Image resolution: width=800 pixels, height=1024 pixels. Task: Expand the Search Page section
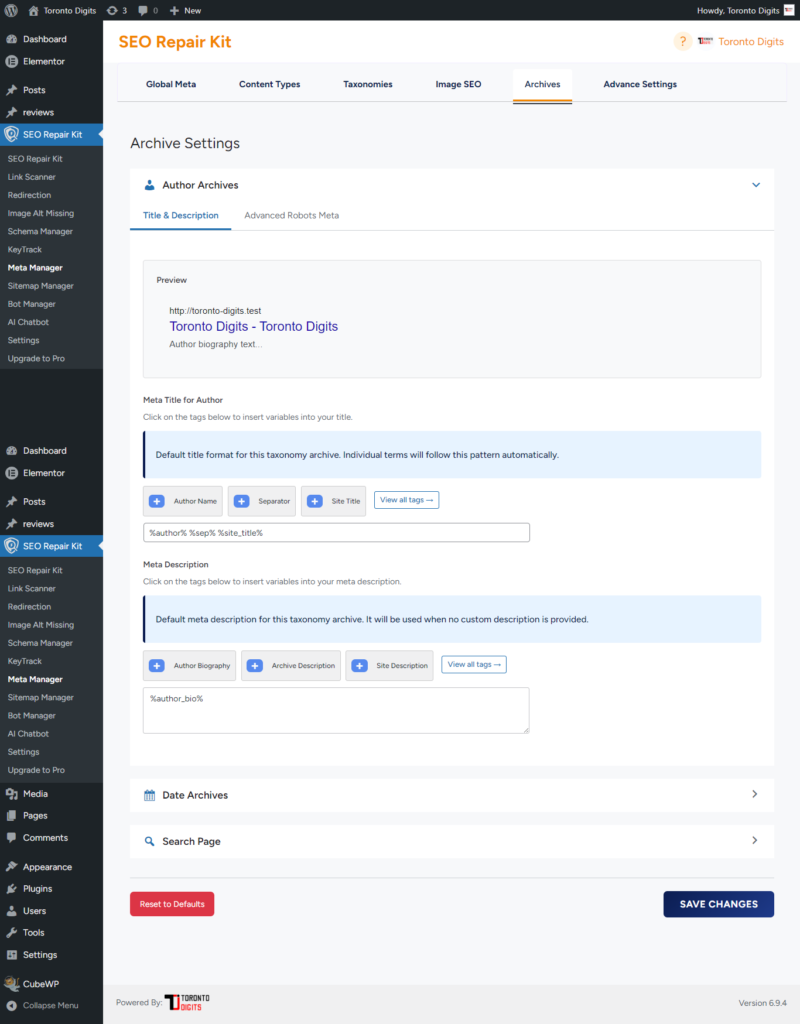click(x=755, y=841)
